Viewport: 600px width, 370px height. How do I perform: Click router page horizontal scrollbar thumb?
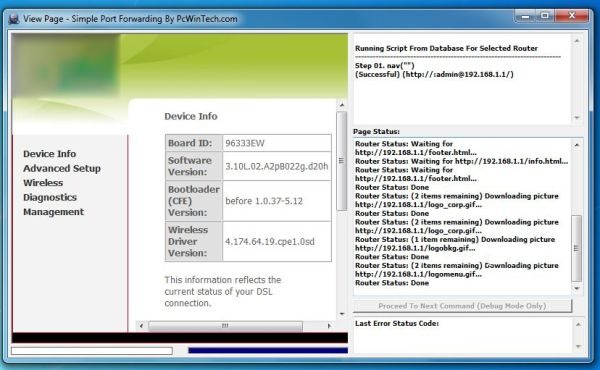tap(225, 326)
